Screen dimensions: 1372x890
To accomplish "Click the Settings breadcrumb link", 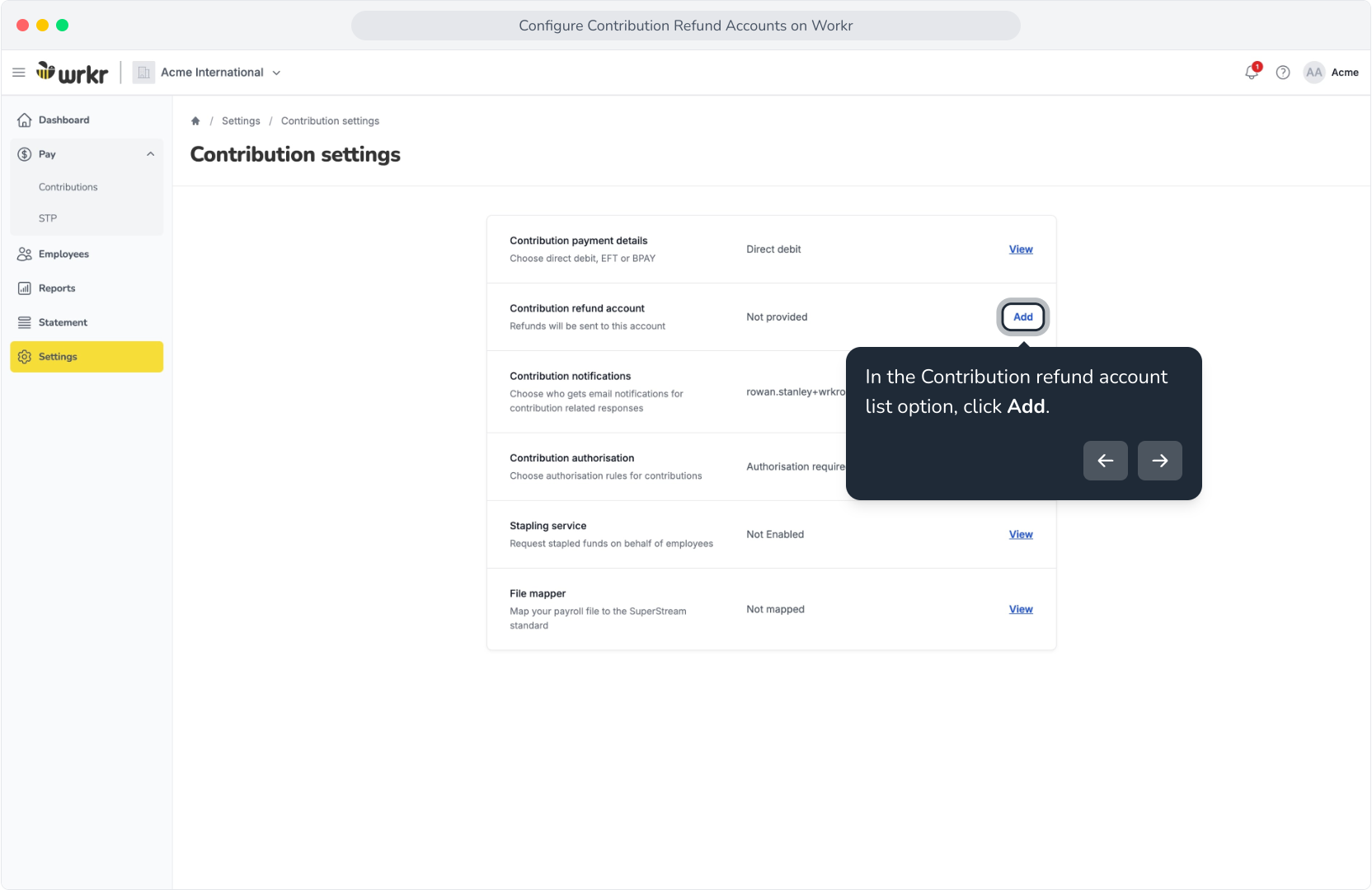I will [241, 121].
